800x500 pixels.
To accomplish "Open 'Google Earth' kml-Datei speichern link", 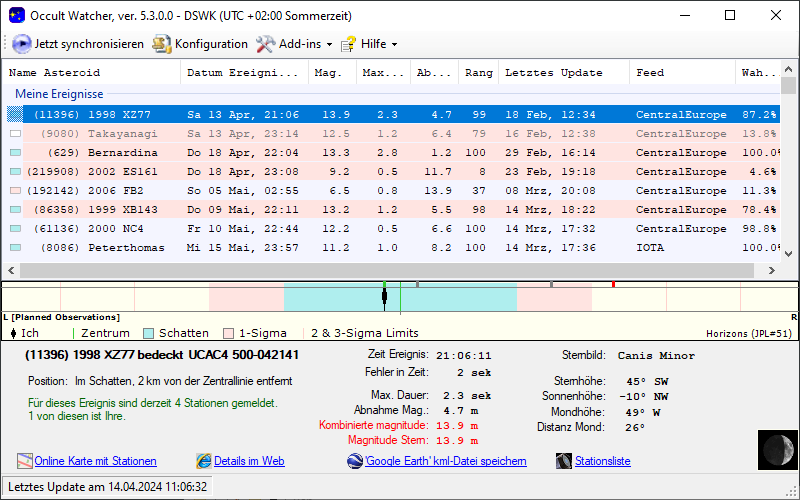I will click(x=445, y=461).
